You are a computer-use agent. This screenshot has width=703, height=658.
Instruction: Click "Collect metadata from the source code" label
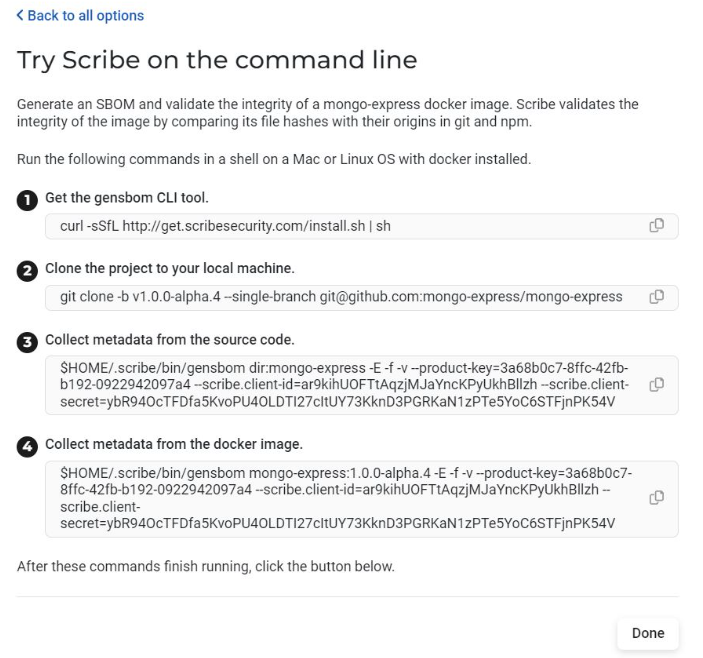pos(169,339)
